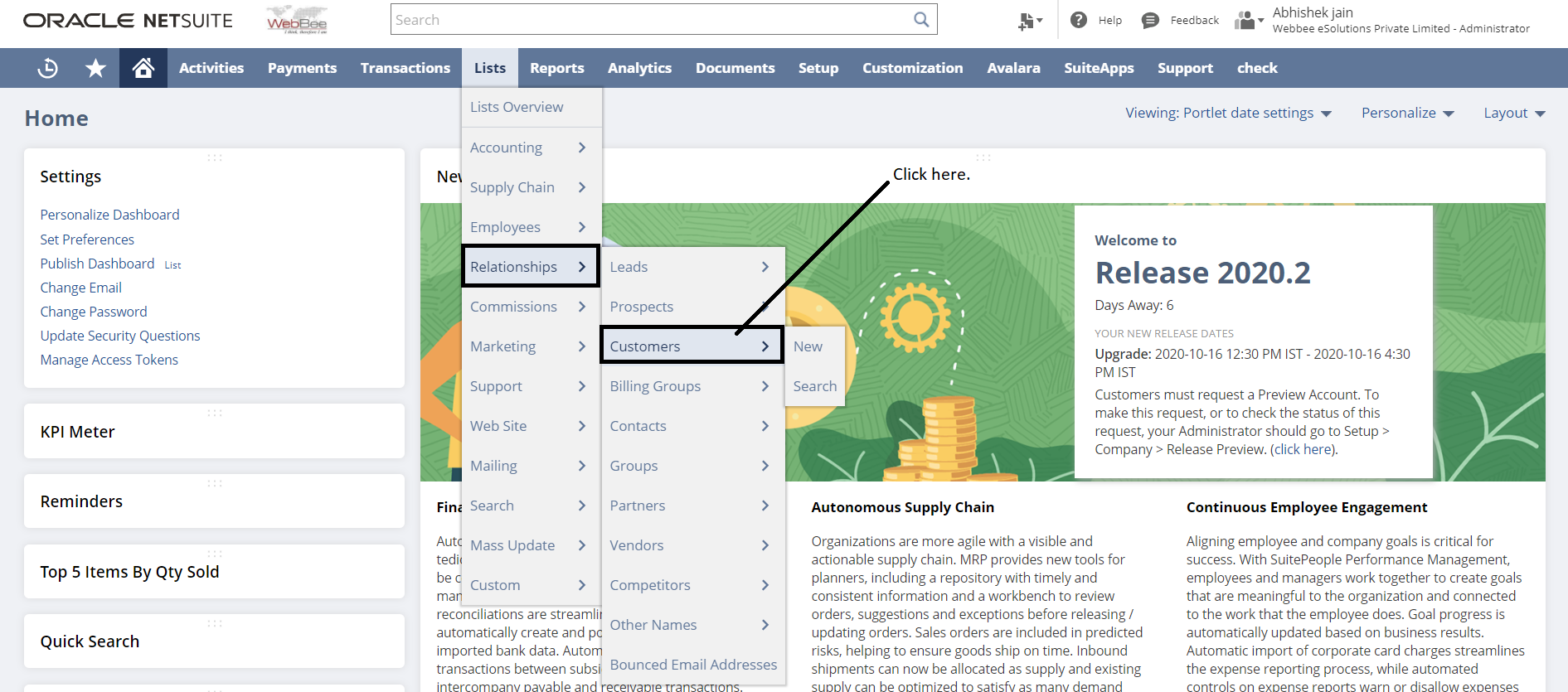Open the SuiteApps menu

[x=1099, y=68]
